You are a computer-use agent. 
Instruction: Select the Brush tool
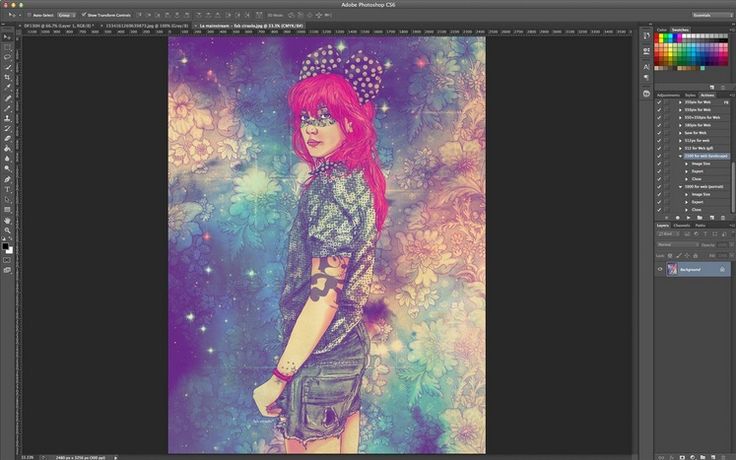coord(7,108)
